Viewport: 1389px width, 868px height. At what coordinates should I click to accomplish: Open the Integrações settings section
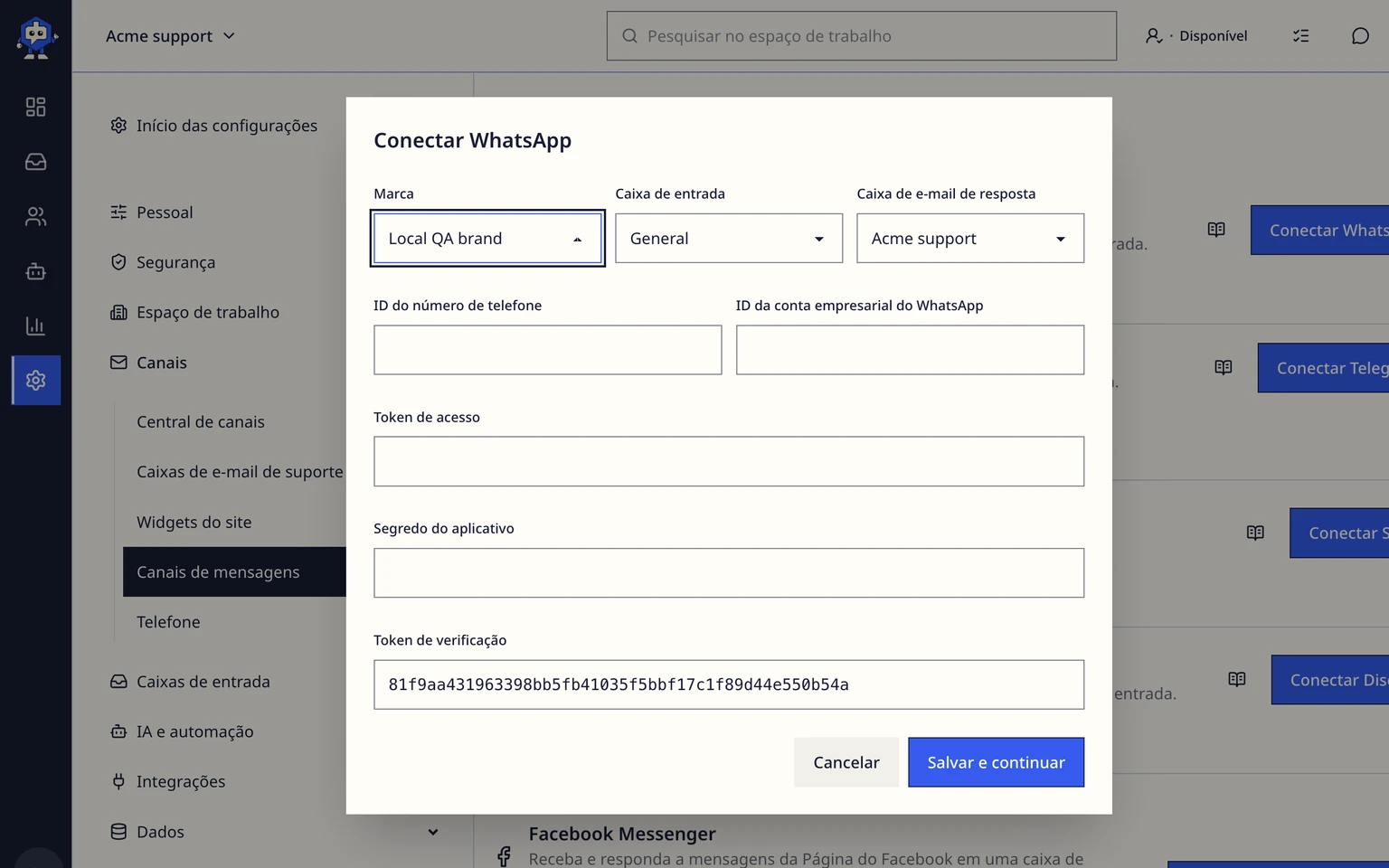167,781
